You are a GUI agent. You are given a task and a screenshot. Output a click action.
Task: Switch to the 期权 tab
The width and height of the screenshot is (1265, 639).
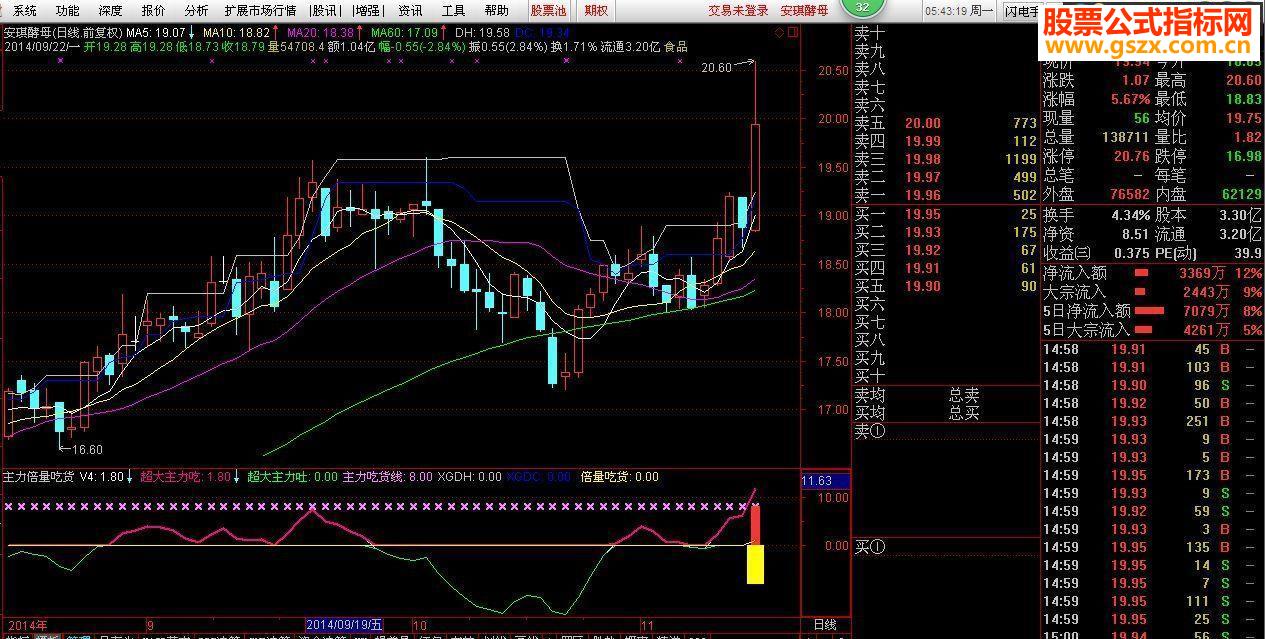click(x=596, y=10)
